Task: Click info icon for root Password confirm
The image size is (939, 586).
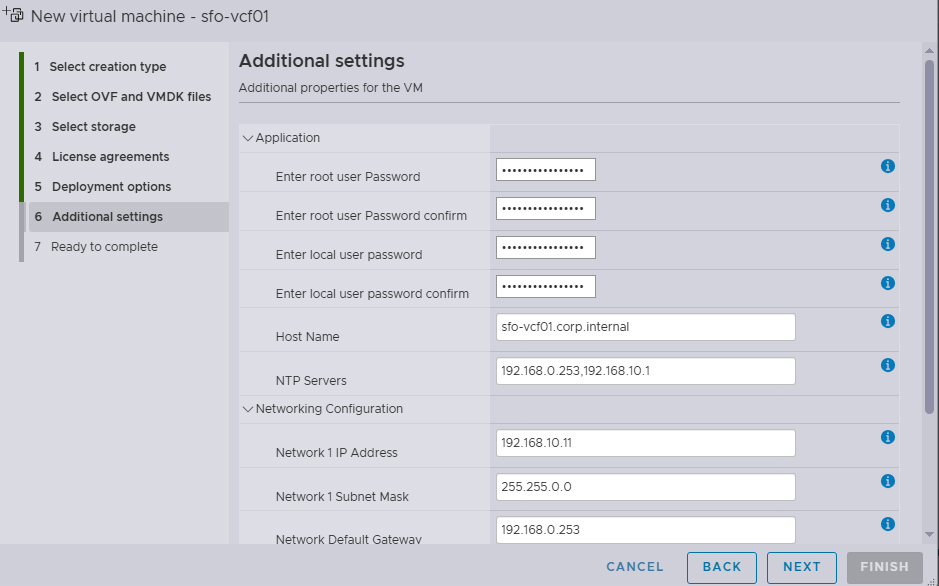Action: point(887,205)
